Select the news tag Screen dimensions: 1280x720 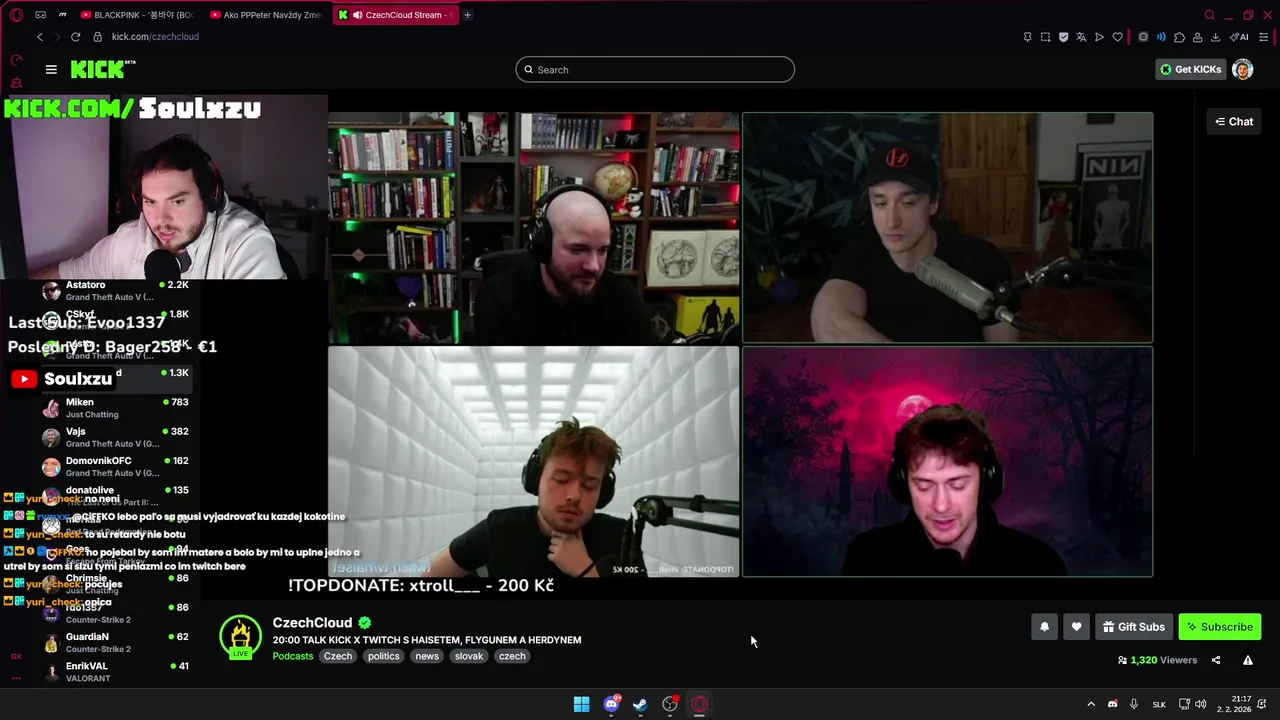427,656
